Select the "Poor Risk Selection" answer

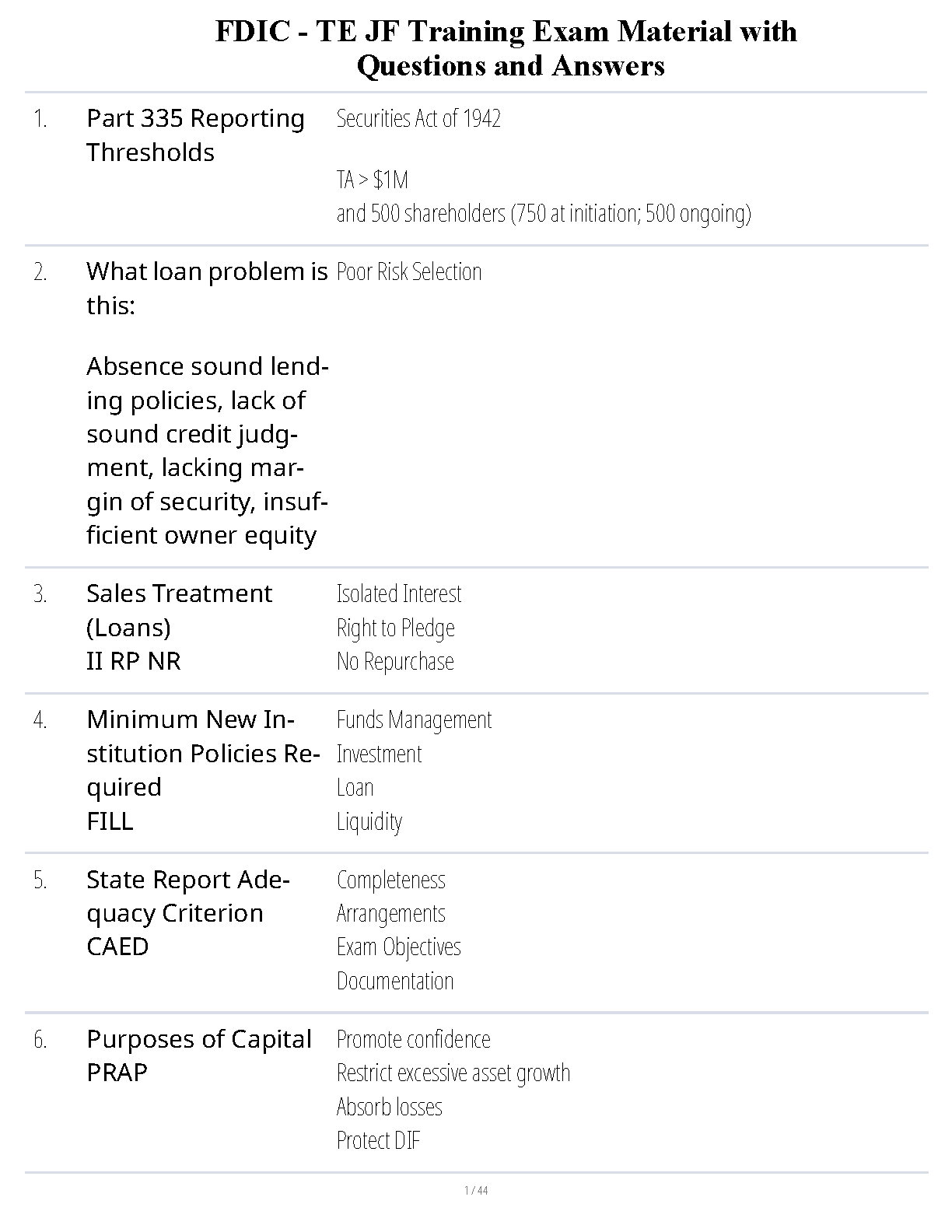(408, 272)
